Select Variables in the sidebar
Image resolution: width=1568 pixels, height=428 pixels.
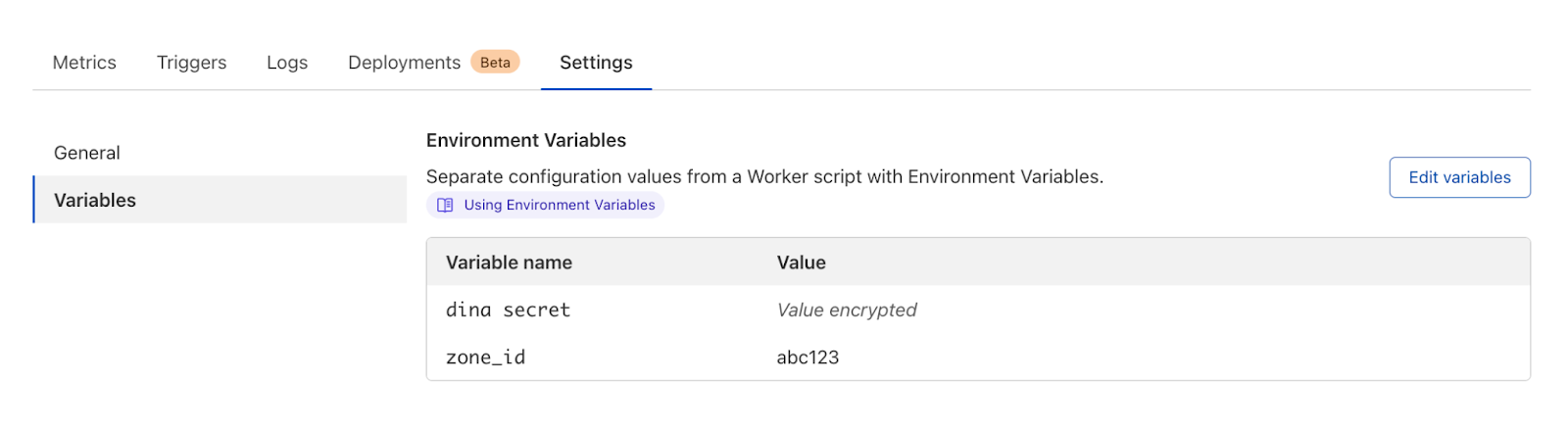220,200
